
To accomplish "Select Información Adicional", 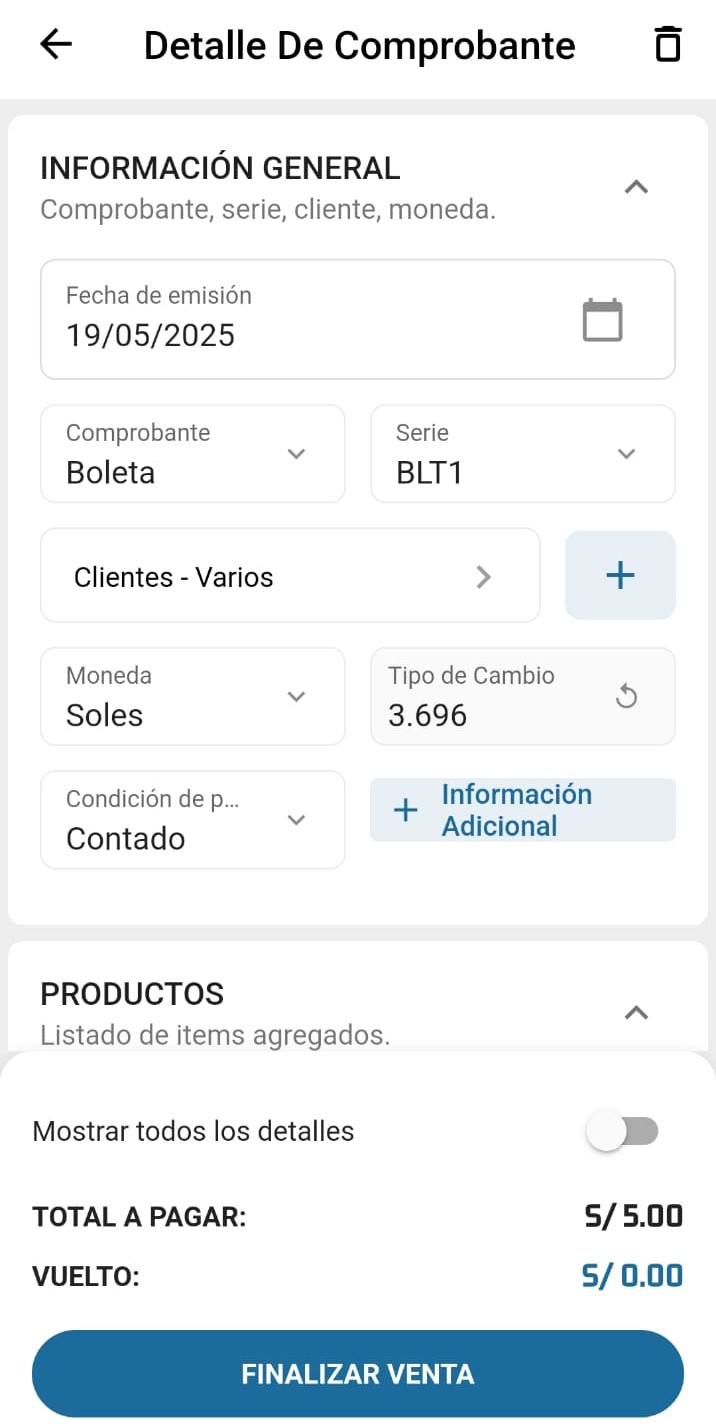I will click(522, 810).
